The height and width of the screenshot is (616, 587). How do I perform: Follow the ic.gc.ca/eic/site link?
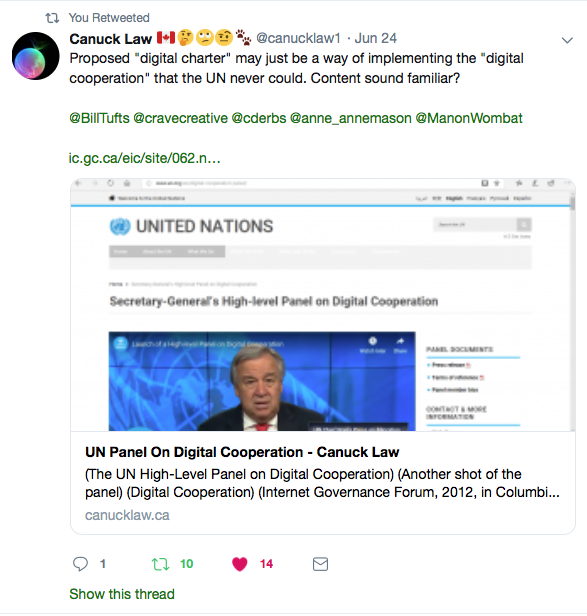[x=145, y=158]
